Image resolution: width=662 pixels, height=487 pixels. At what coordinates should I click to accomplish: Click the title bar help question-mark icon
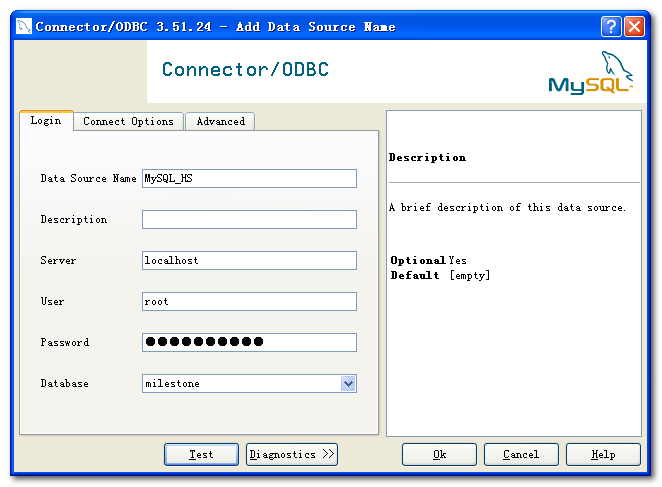click(610, 27)
